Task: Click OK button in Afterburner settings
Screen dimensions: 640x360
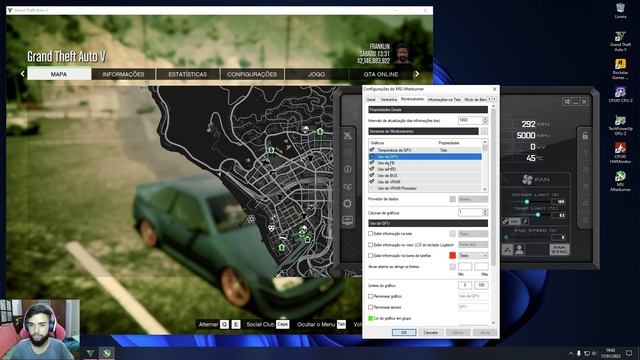Action: 404,332
